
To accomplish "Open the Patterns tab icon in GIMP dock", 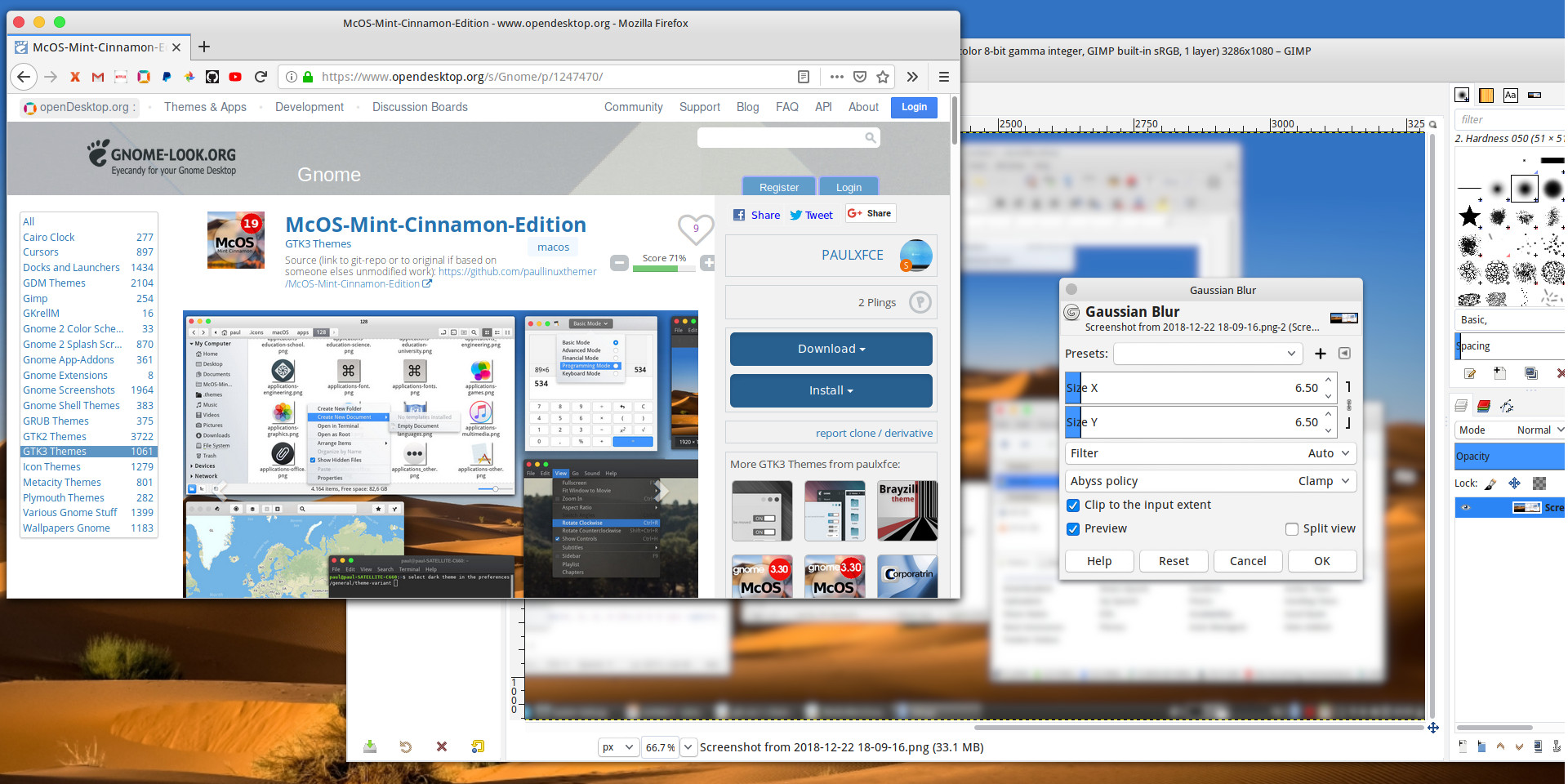I will coord(1486,96).
